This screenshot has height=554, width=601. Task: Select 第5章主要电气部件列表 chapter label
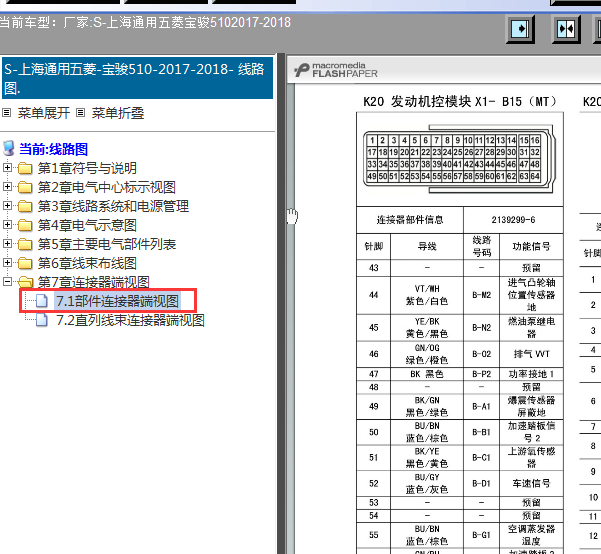tap(107, 244)
